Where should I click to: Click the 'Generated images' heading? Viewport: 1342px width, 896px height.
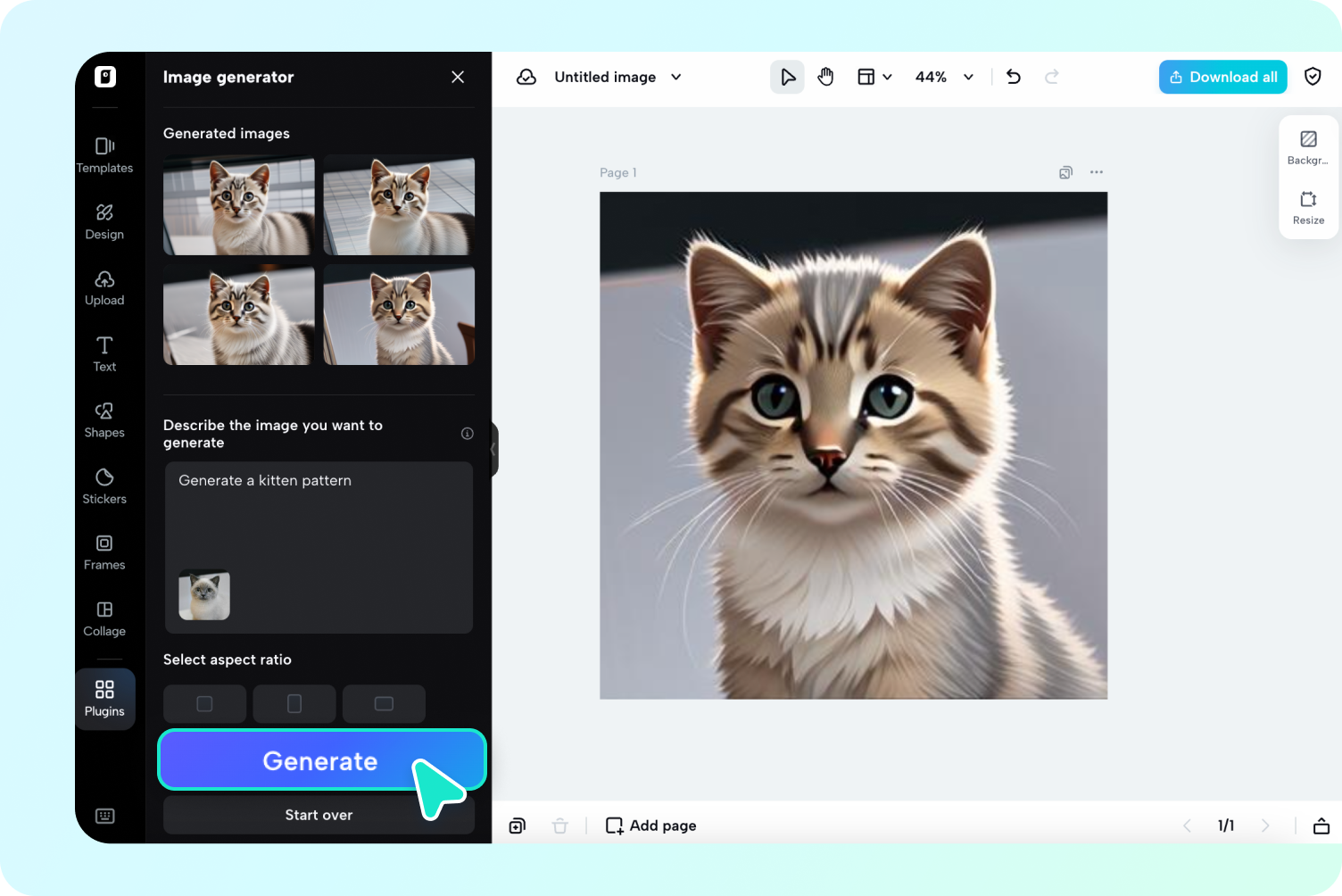tap(227, 133)
